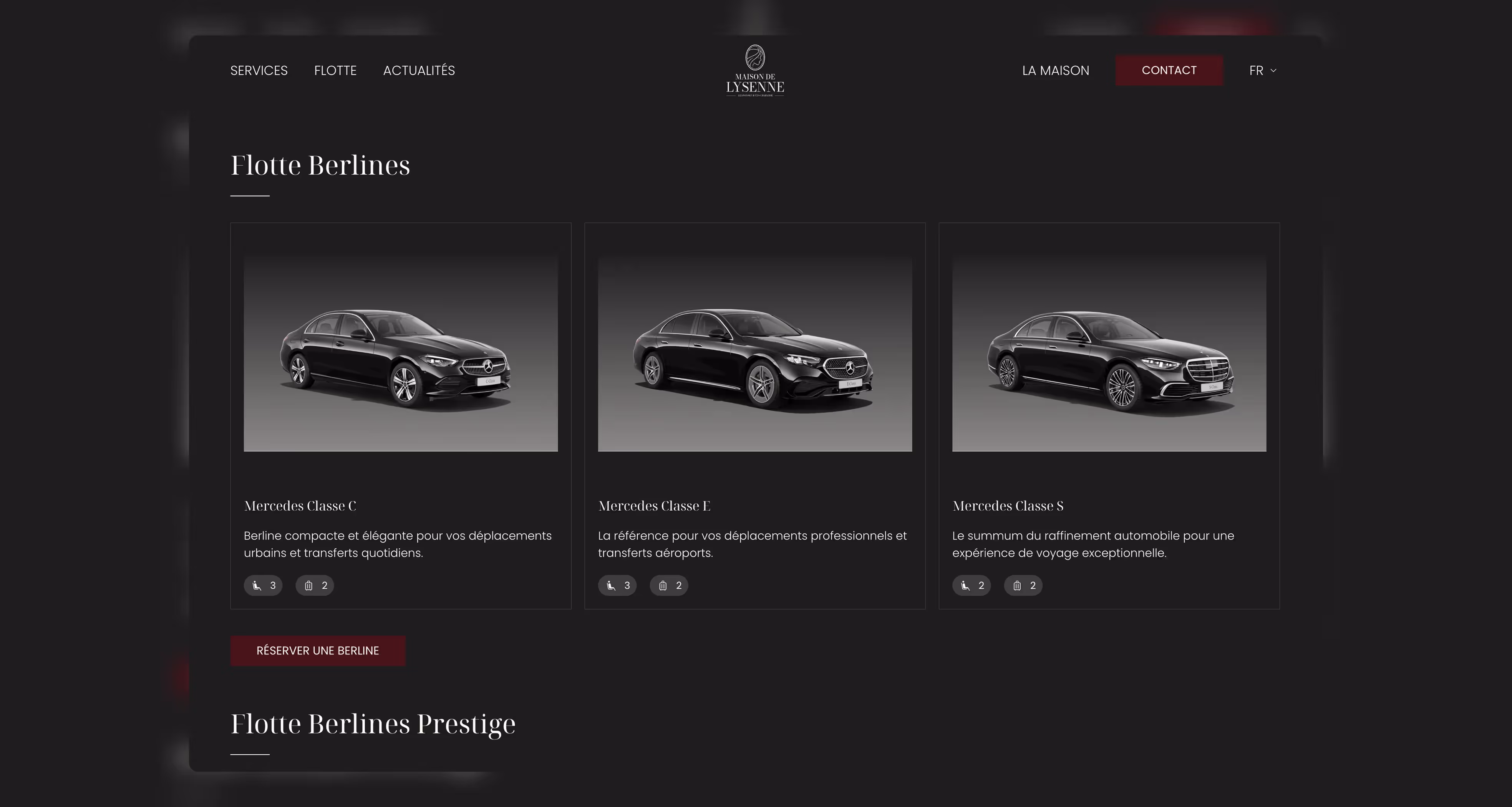The width and height of the screenshot is (1512, 807).
Task: Navigate to La Maison page
Action: point(1055,70)
